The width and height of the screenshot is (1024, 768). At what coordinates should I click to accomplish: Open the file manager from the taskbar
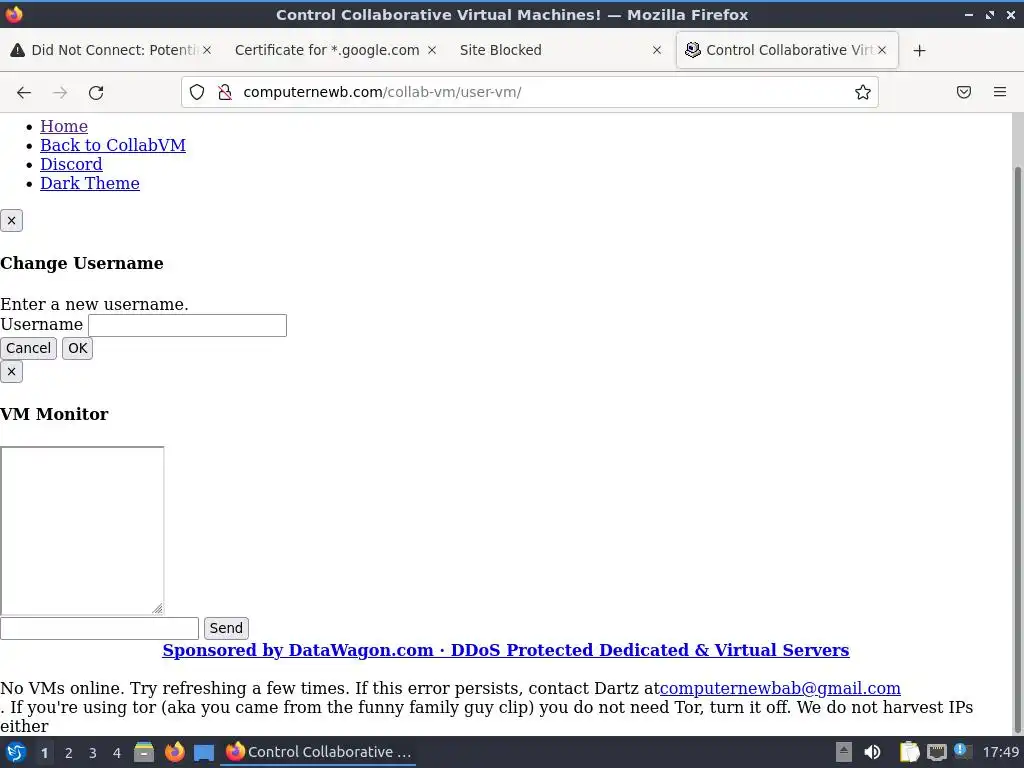click(x=144, y=752)
